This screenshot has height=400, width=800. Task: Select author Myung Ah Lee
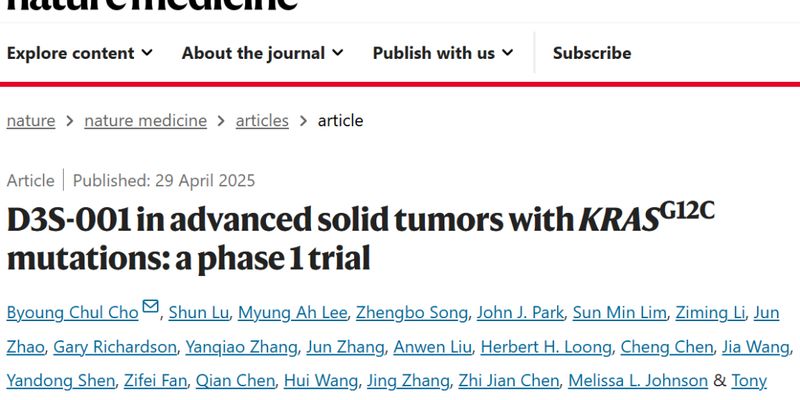point(292,312)
